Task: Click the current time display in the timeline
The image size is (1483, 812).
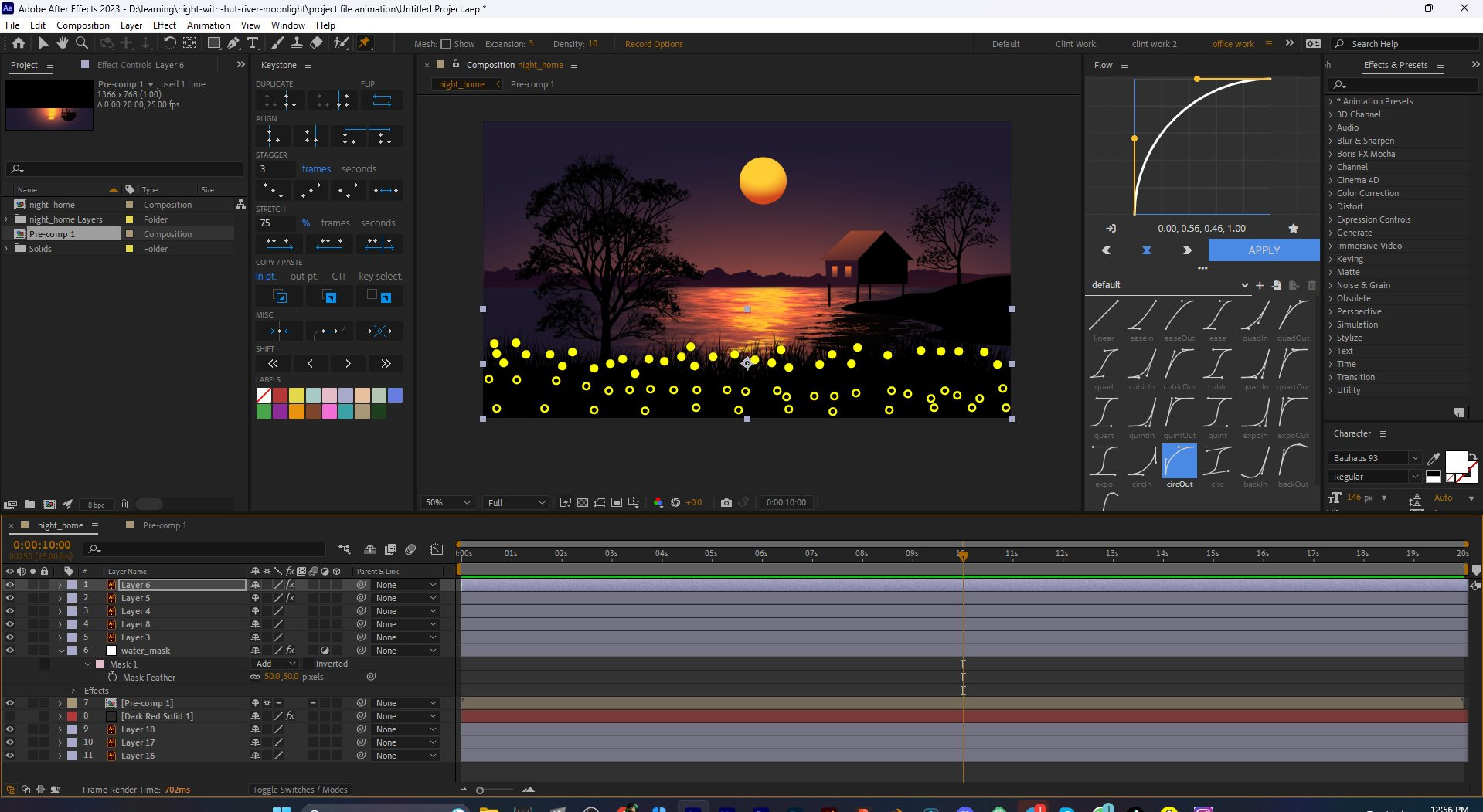Action: (x=40, y=545)
